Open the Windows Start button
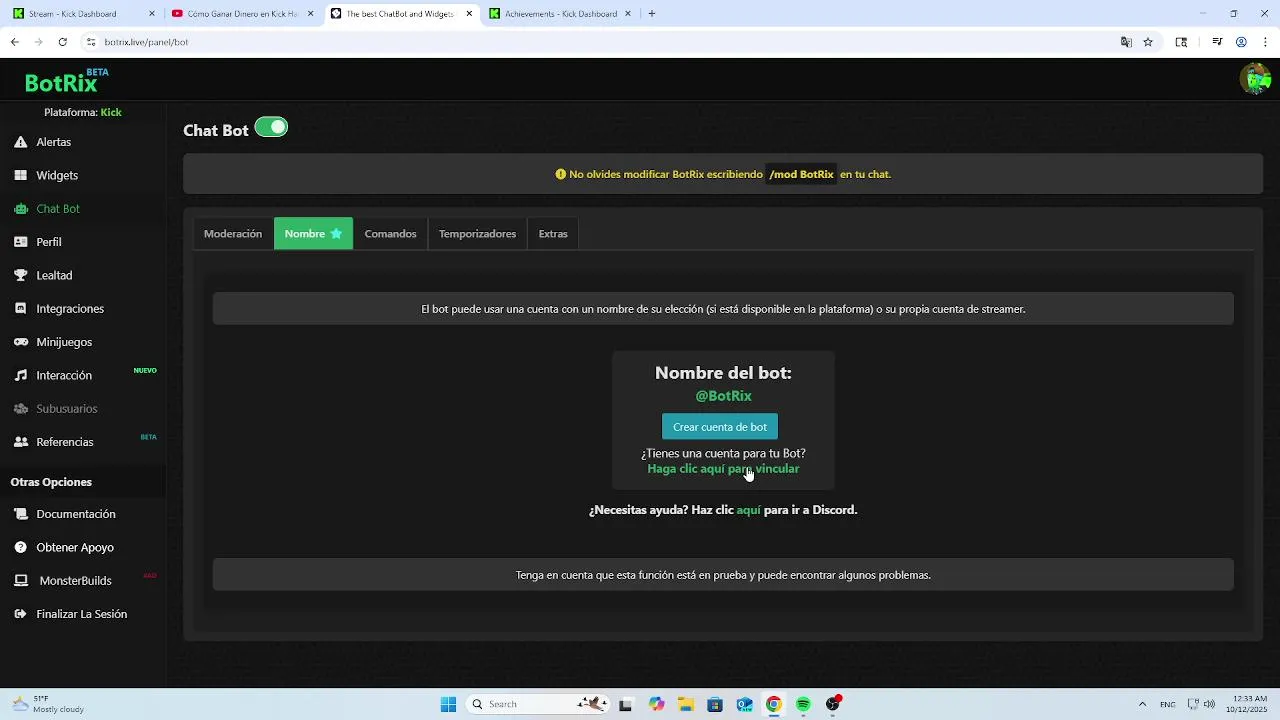 click(448, 704)
